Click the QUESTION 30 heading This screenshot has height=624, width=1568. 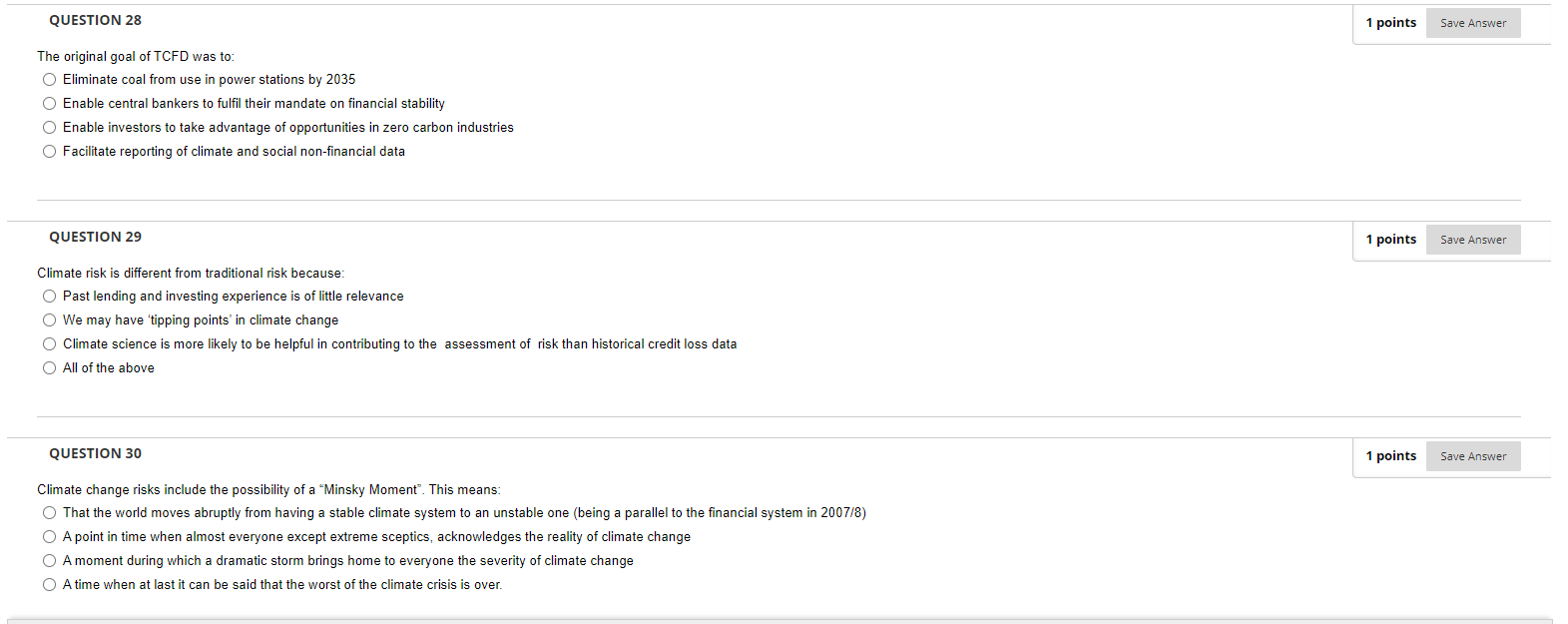pyautogui.click(x=96, y=453)
